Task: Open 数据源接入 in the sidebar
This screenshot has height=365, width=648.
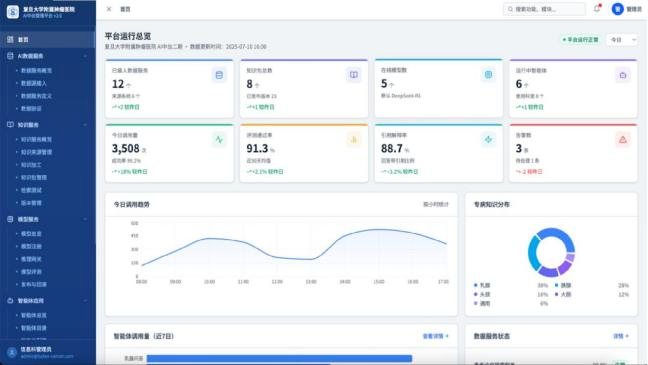Action: tap(33, 83)
